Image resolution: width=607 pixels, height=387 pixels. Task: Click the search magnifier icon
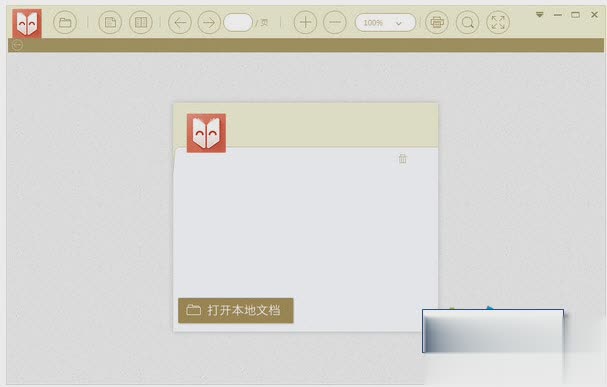tap(467, 22)
